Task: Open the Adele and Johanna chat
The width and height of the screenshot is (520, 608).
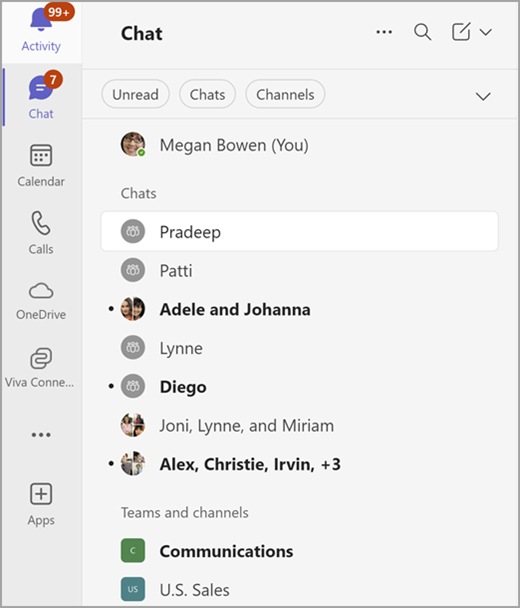Action: click(x=299, y=309)
